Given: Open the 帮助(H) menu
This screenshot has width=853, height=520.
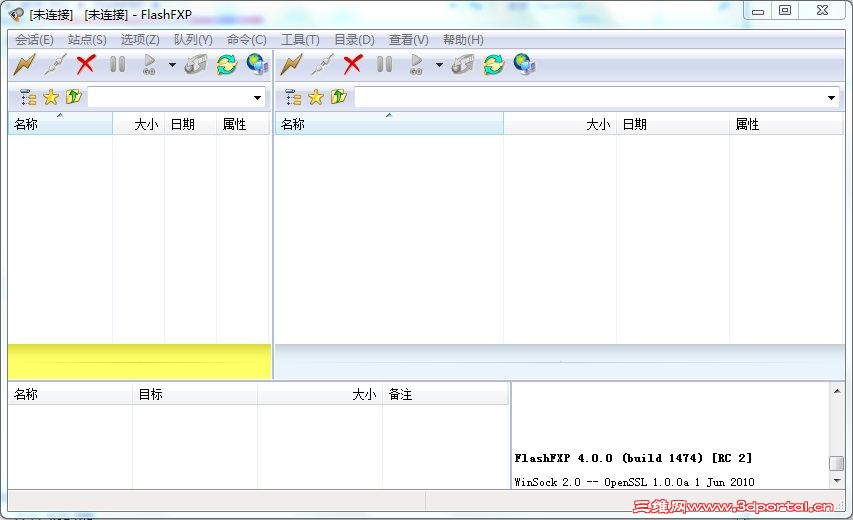Looking at the screenshot, I should coord(463,40).
